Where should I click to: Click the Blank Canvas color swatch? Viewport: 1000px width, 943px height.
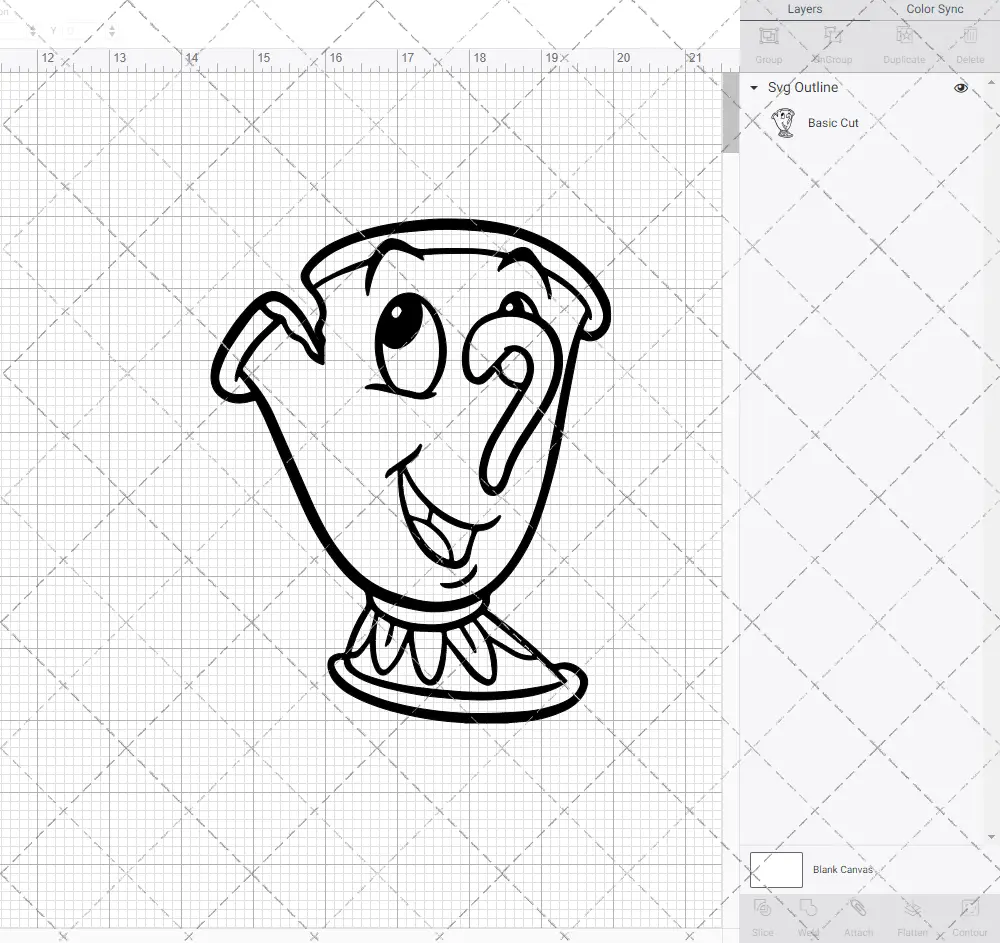(775, 869)
